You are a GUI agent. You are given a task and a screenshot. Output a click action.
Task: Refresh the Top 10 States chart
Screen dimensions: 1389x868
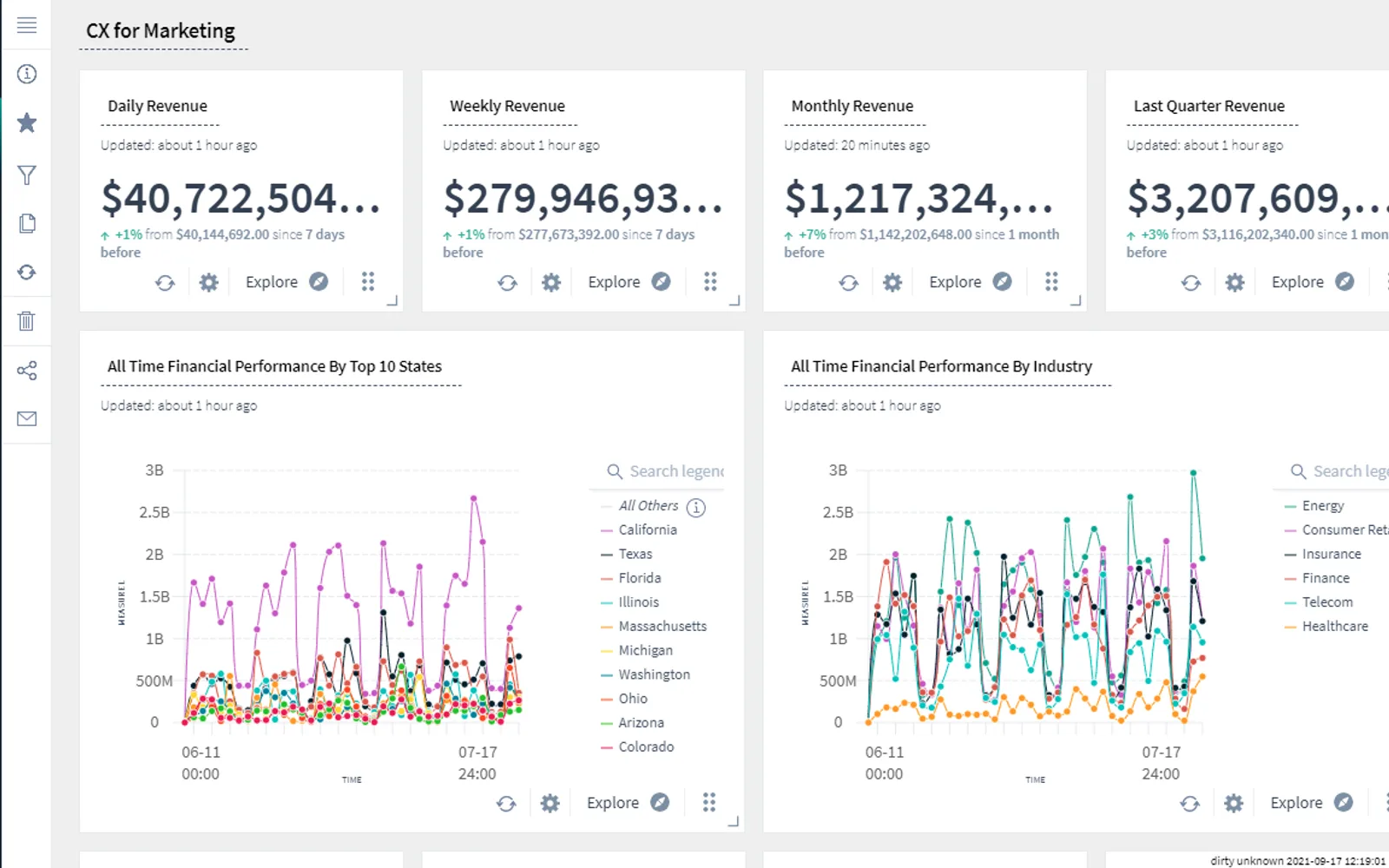click(506, 803)
